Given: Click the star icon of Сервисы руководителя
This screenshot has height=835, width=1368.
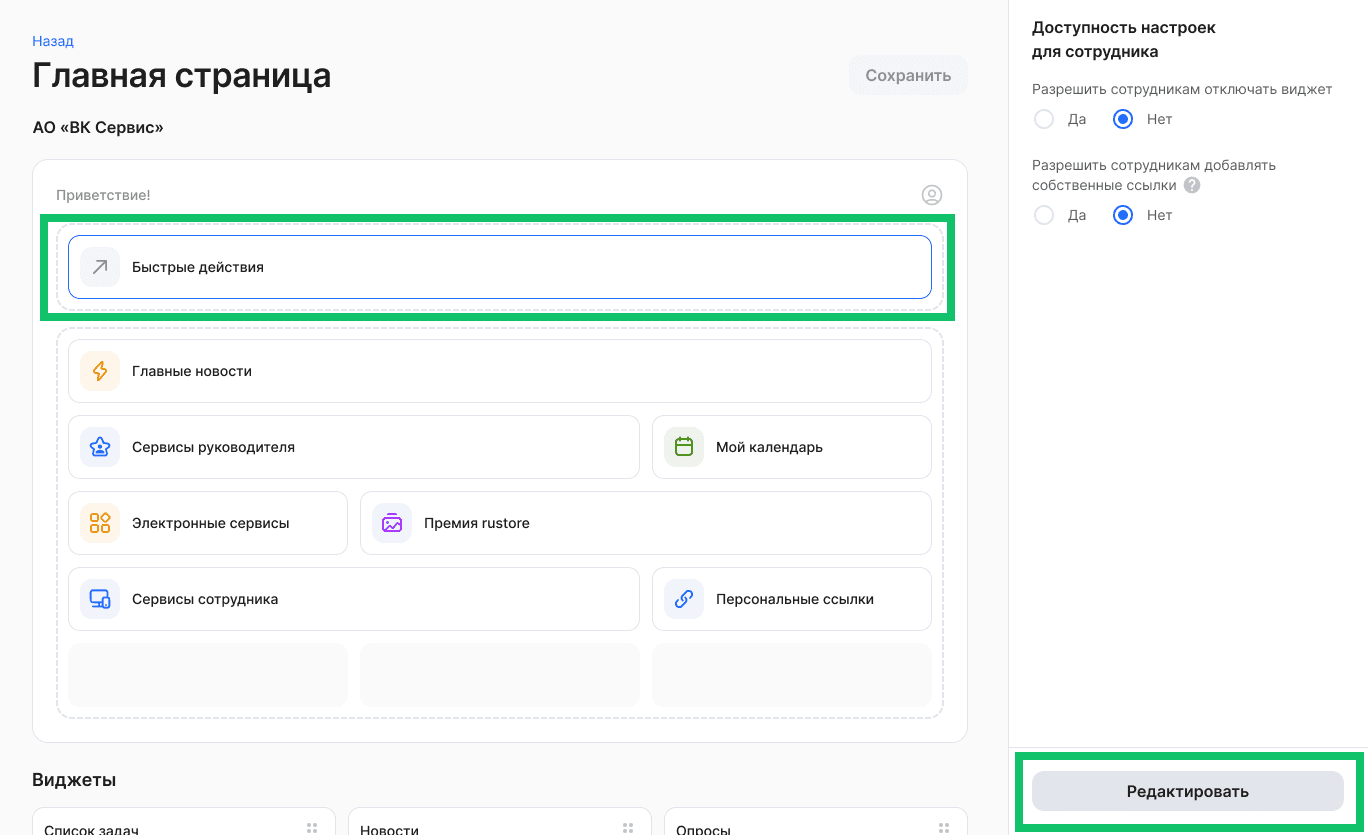Looking at the screenshot, I should (x=98, y=446).
